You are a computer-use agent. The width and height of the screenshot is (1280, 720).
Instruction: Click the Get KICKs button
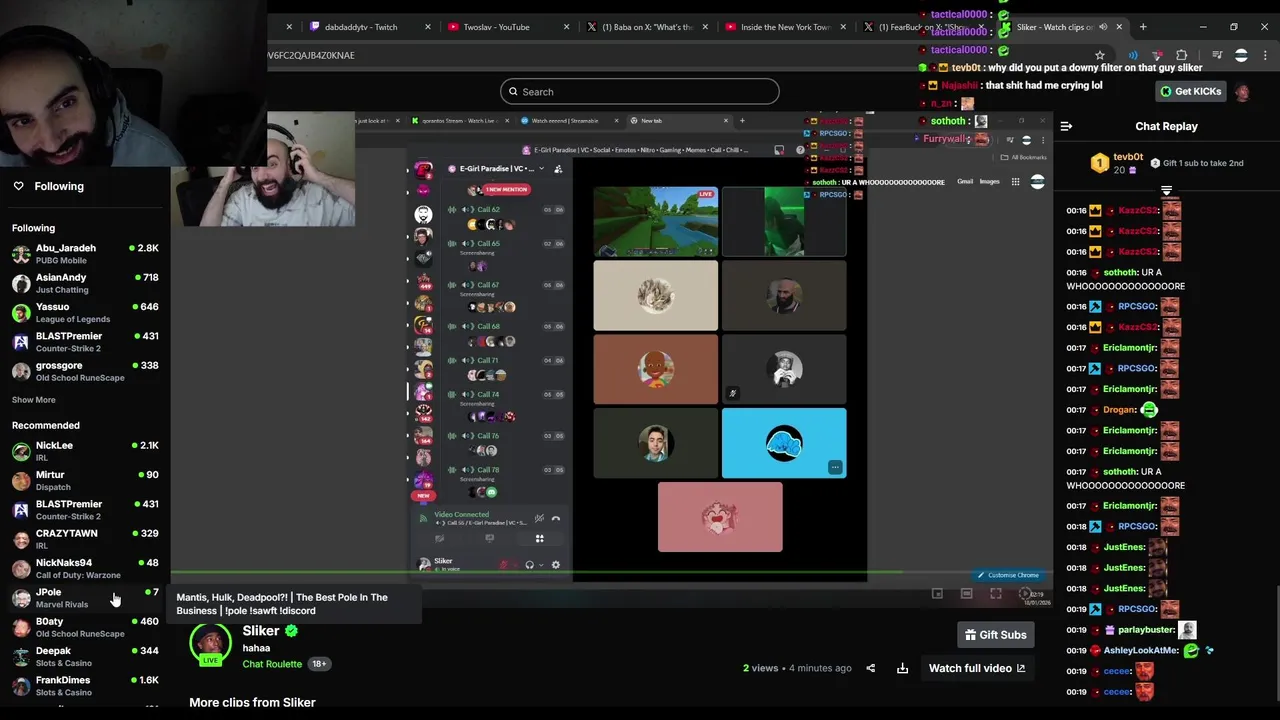[1191, 92]
